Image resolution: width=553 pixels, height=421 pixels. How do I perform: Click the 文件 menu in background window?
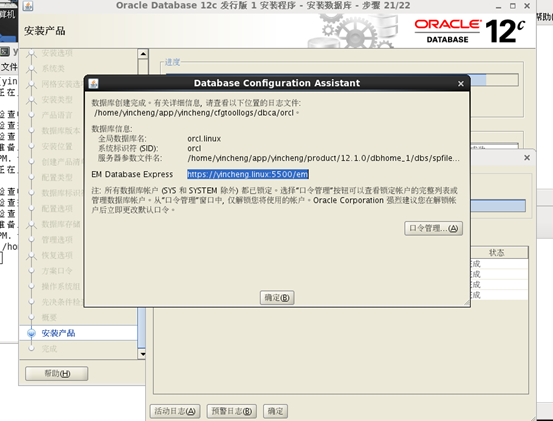pos(9,67)
